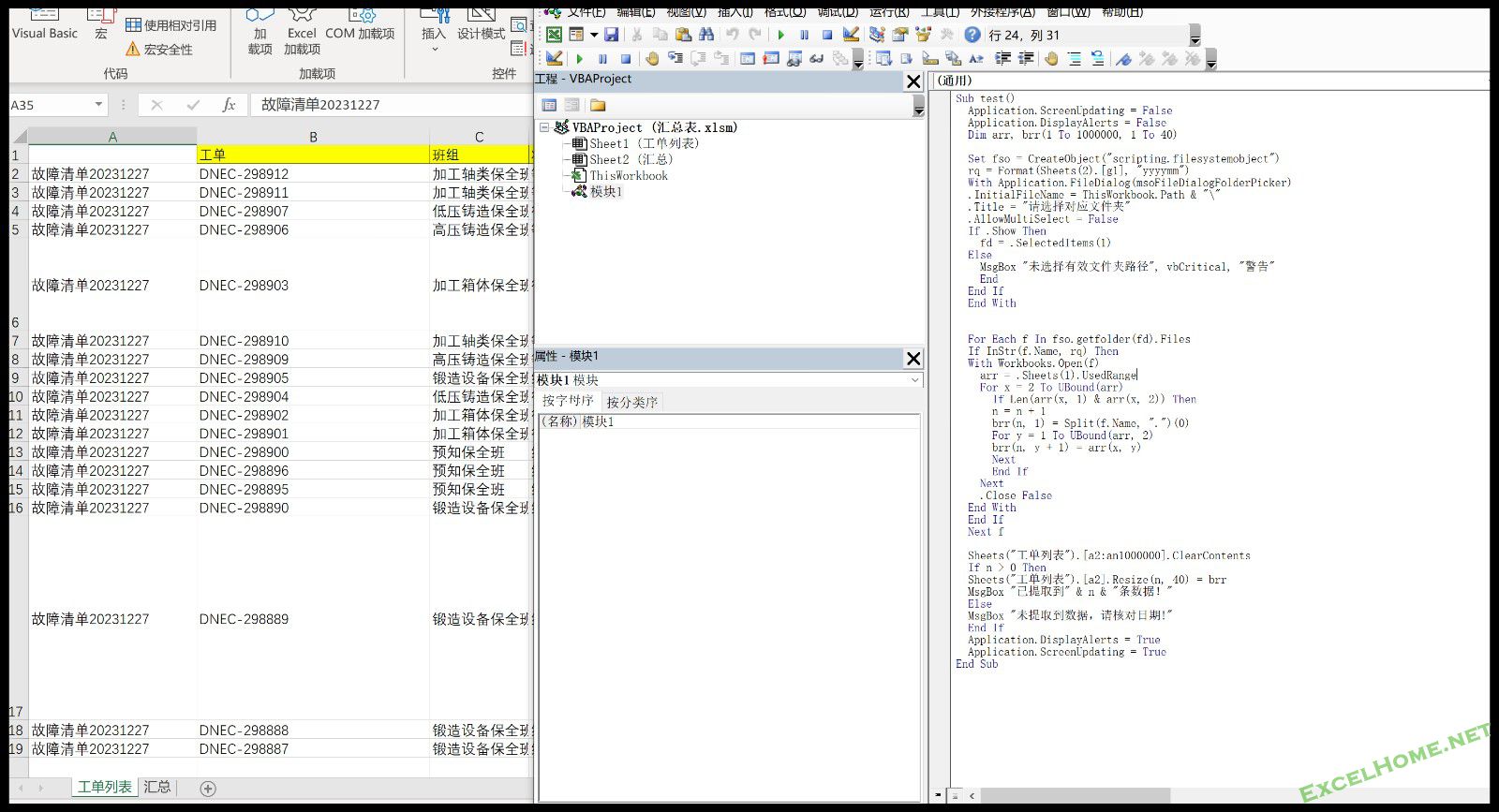Click View Code in the project panel
The image size is (1499, 812).
tap(549, 105)
